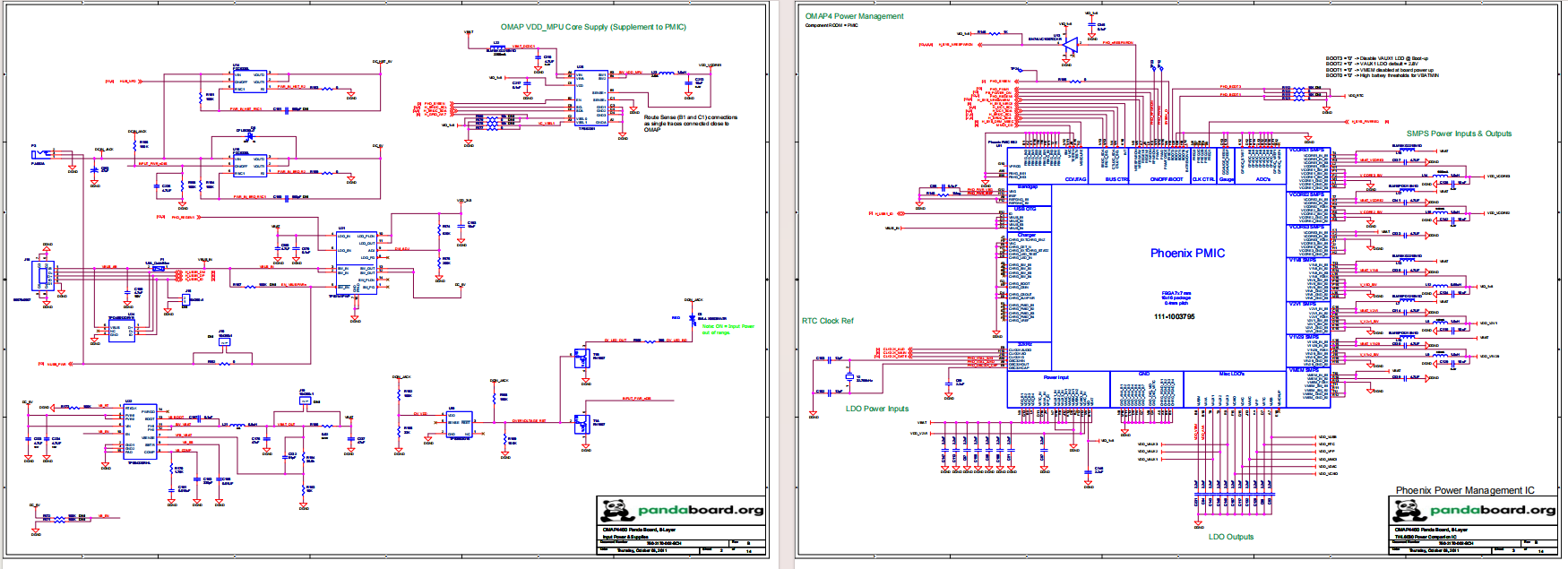The width and height of the screenshot is (1568, 569).
Task: Click the 'SMPS Power Inputs & Outputs' heading
Action: click(1459, 134)
